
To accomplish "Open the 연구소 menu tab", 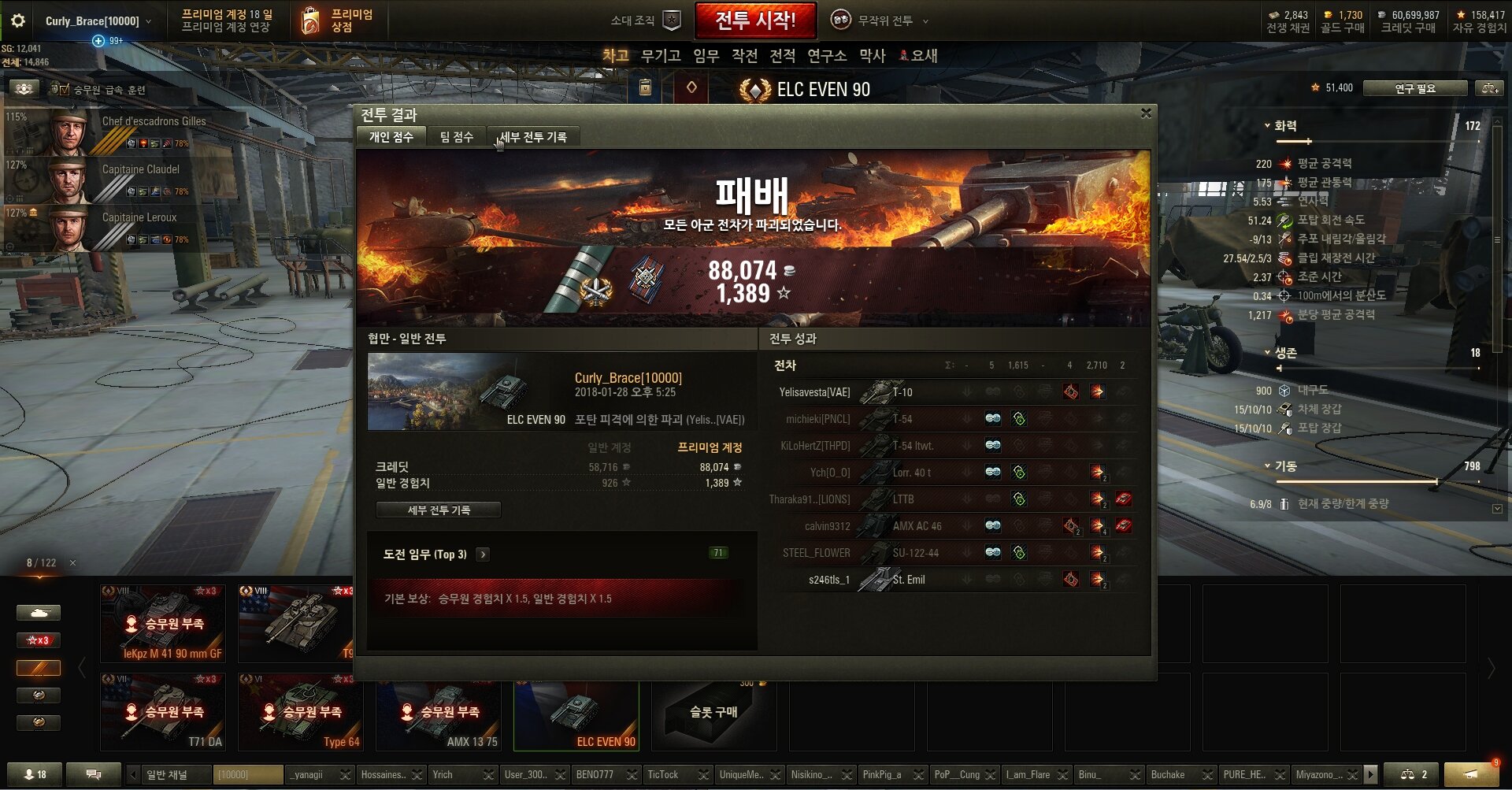I will [x=827, y=56].
